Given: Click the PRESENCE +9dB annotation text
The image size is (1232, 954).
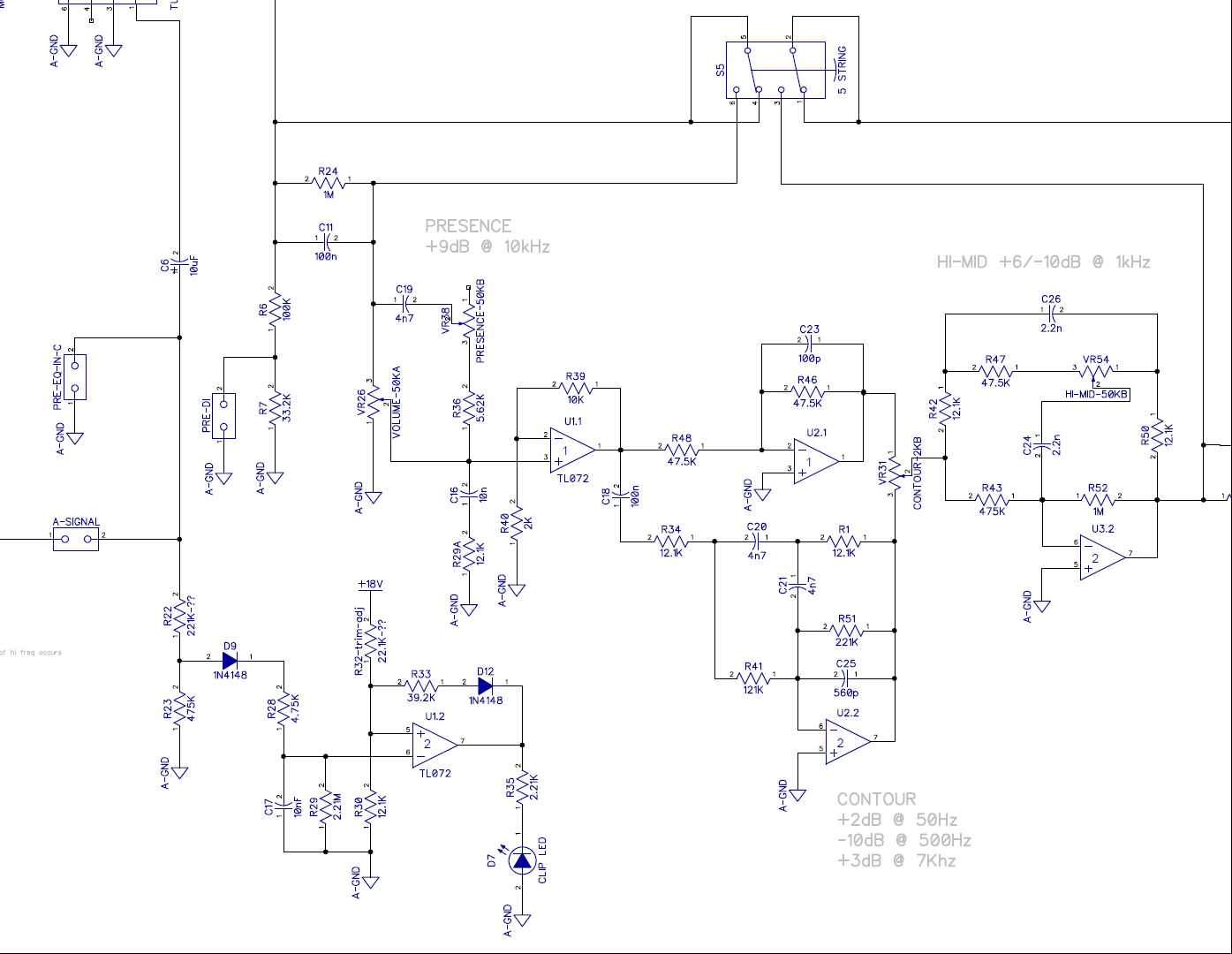Looking at the screenshot, I should [x=488, y=237].
